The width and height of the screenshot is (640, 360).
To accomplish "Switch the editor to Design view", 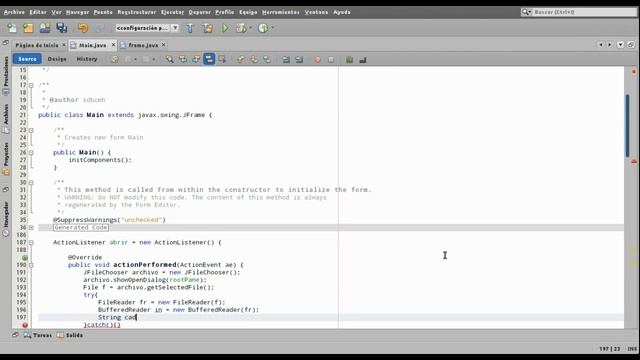I will click(57, 59).
